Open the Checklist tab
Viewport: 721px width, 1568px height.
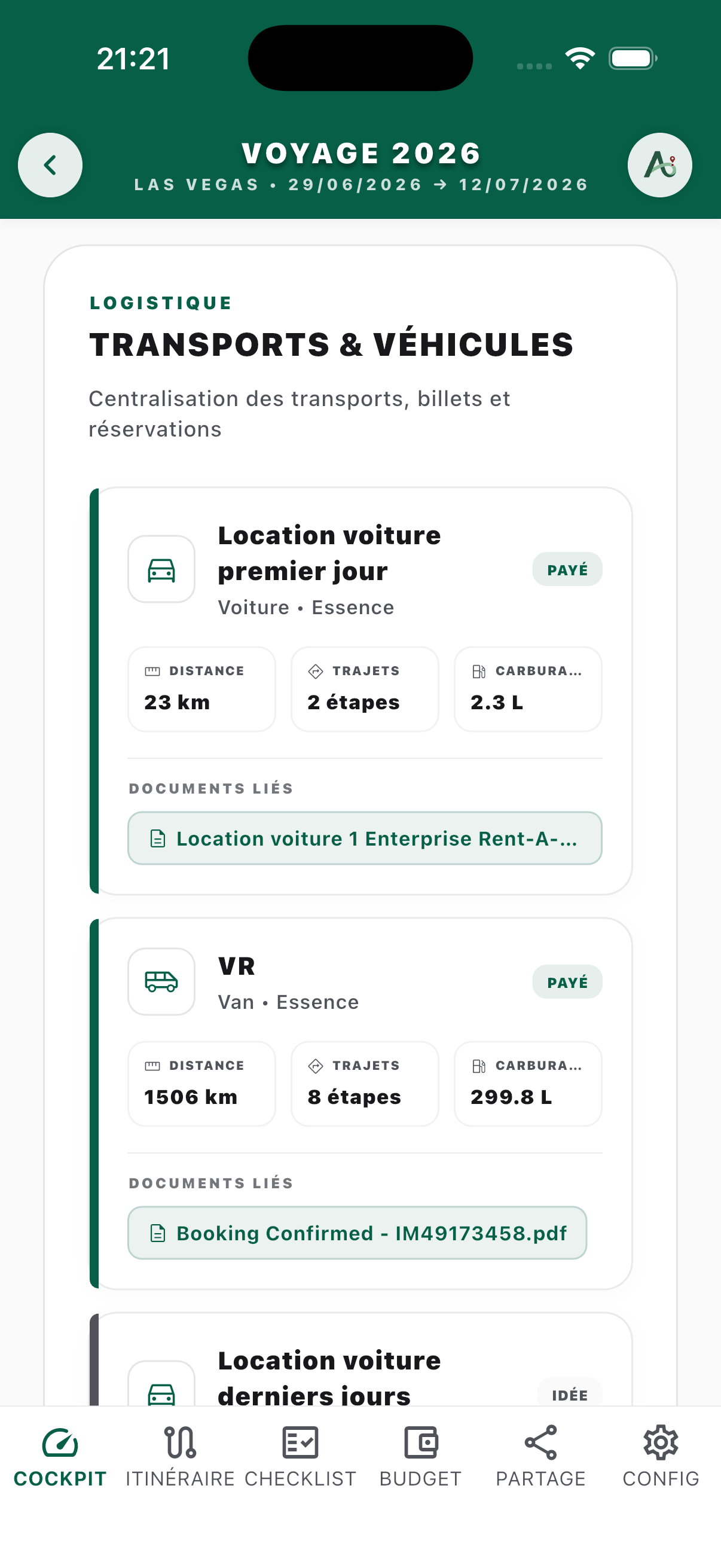(x=301, y=1457)
